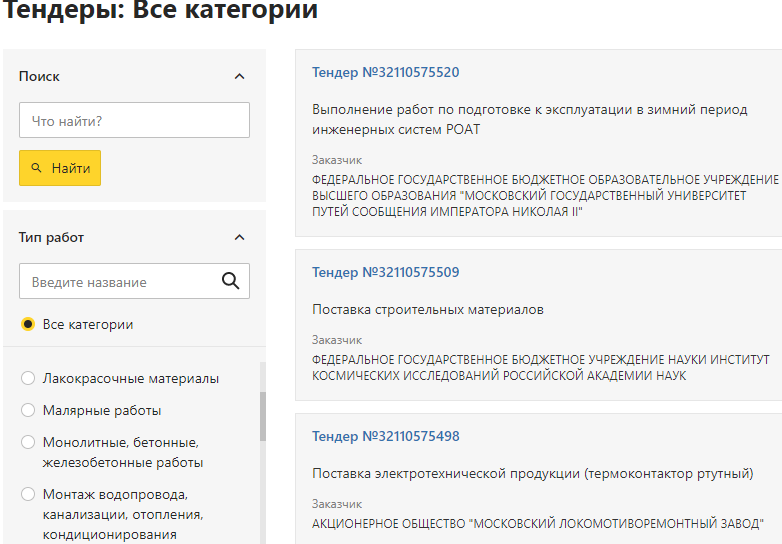782x544 pixels.
Task: Select Монтаж водопровода, канализации radio option
Action: (x=28, y=494)
